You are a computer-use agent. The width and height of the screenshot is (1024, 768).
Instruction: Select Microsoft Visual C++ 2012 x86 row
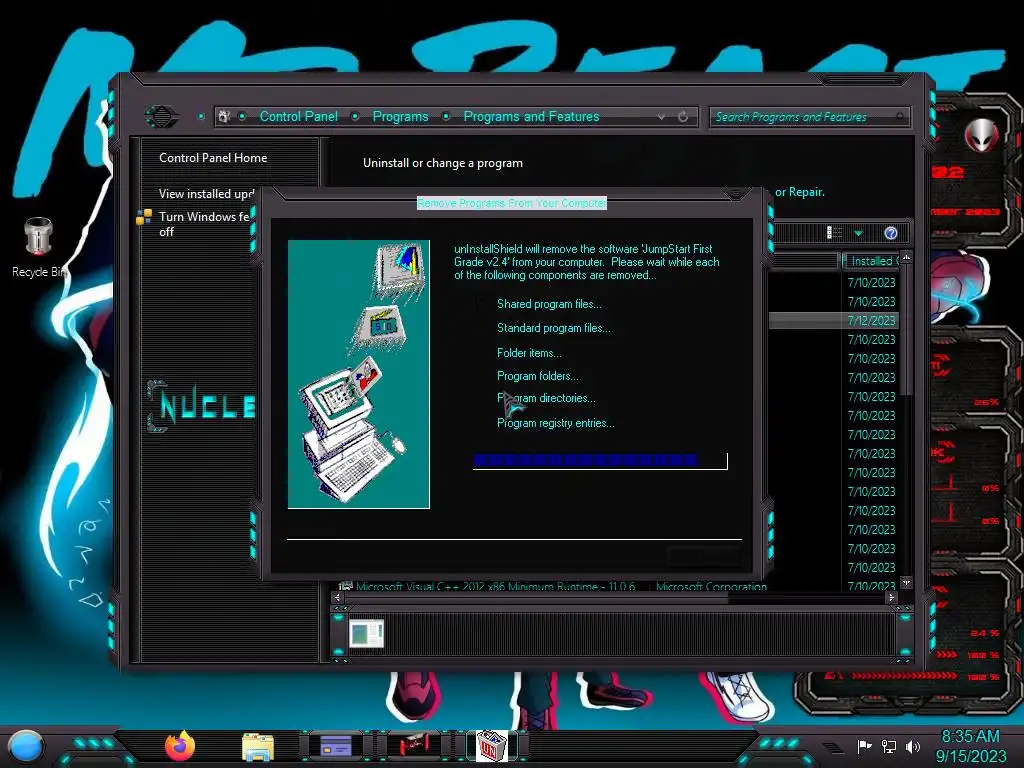click(x=552, y=586)
